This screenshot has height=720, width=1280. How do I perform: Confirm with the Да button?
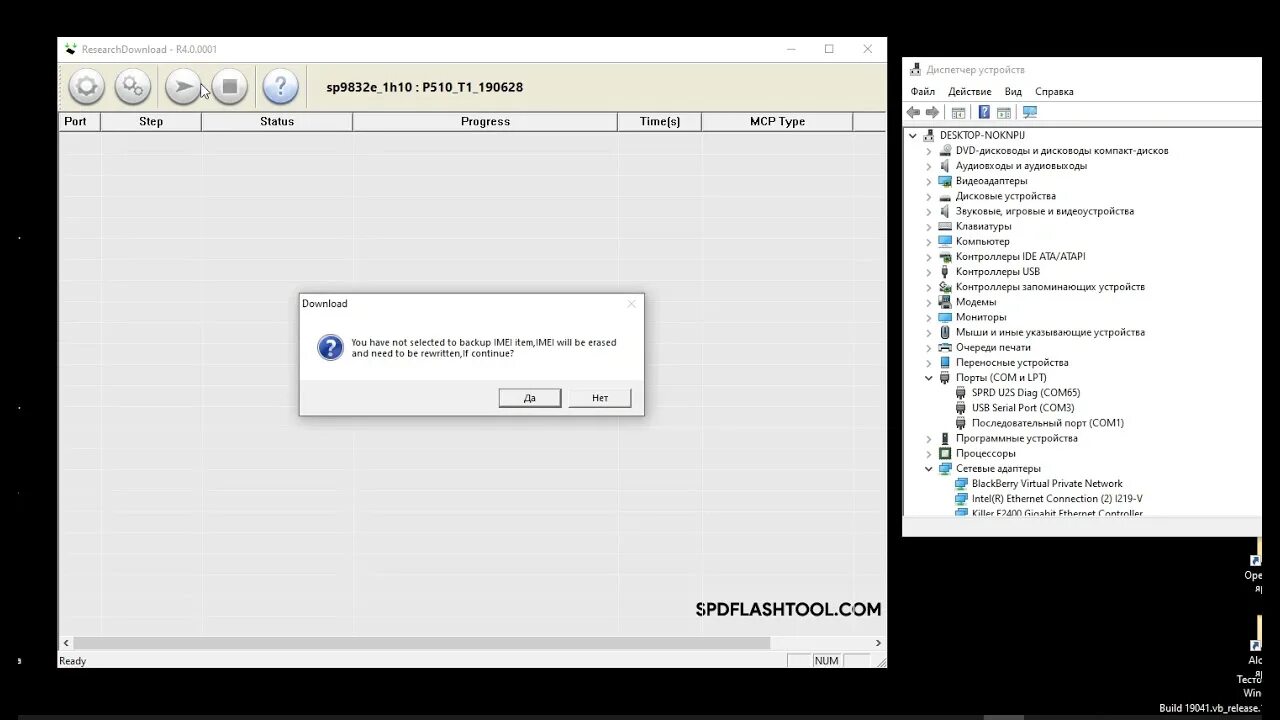(x=530, y=398)
